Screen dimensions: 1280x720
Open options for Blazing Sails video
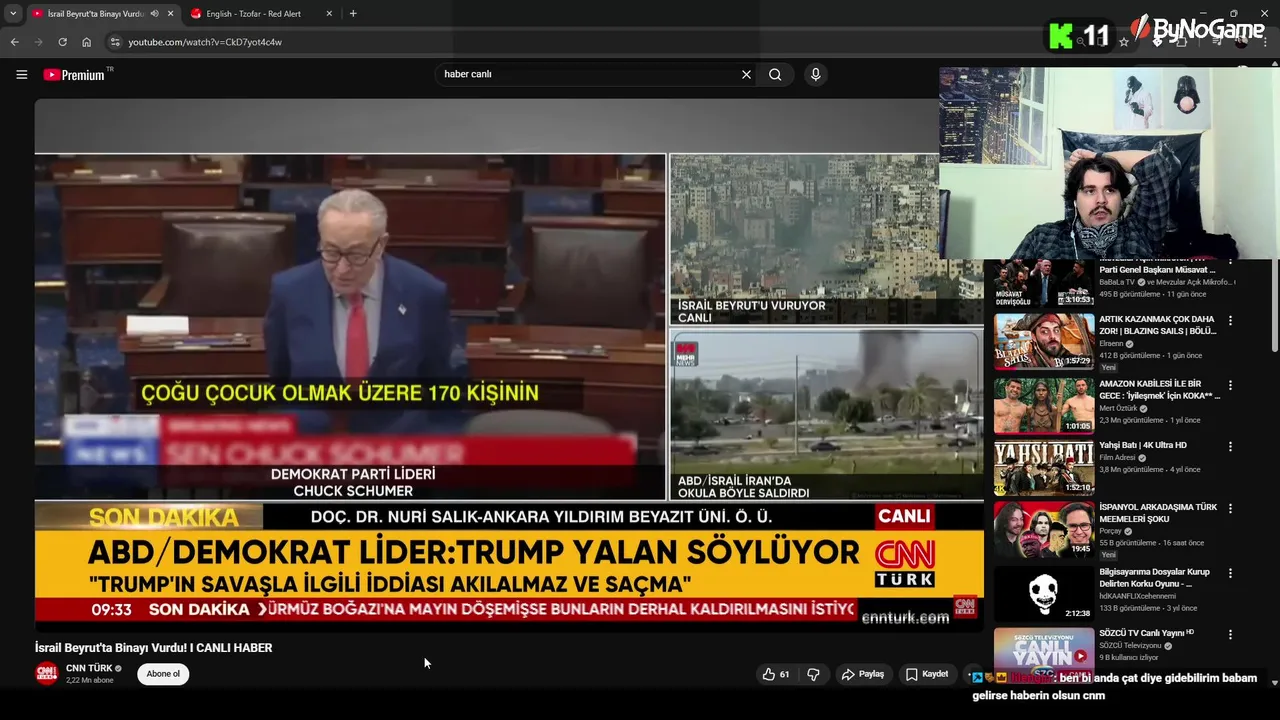[x=1230, y=321]
